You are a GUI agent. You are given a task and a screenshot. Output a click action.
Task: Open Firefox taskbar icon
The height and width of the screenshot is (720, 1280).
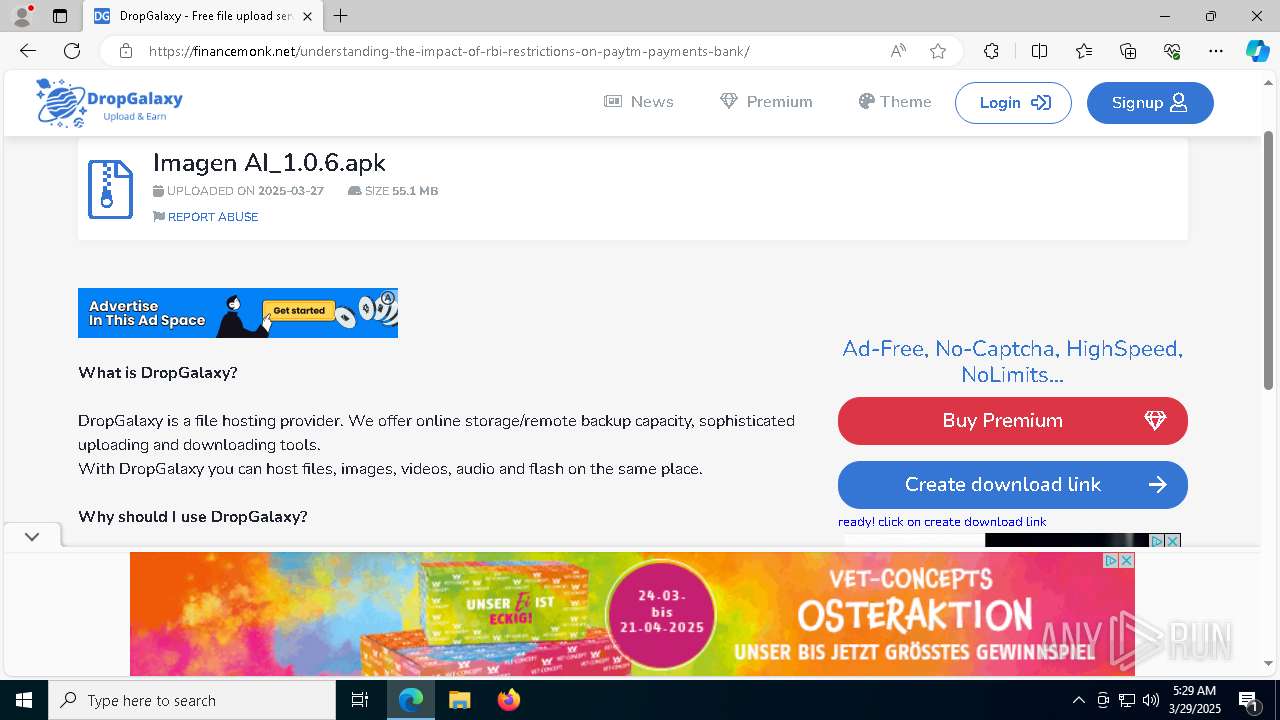click(509, 700)
